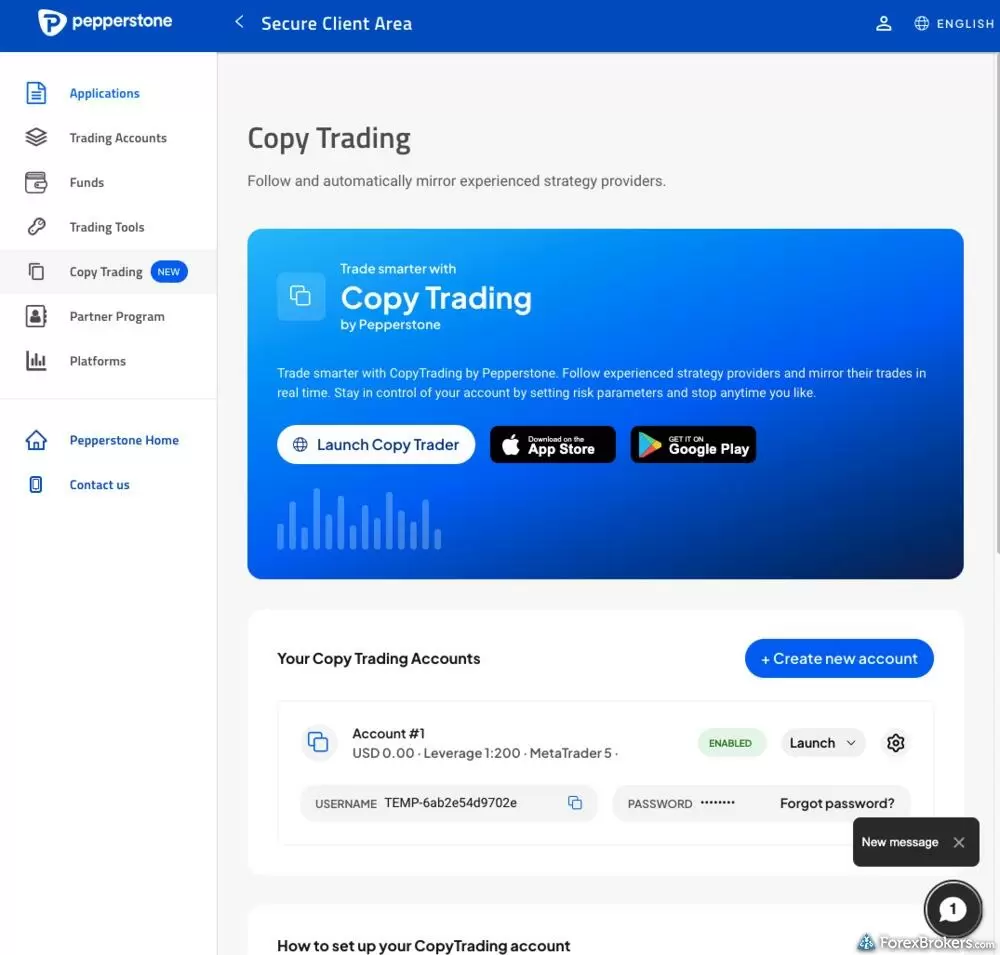Click the NEW badge beside Copy Trading
This screenshot has height=955, width=1000.
tap(169, 272)
